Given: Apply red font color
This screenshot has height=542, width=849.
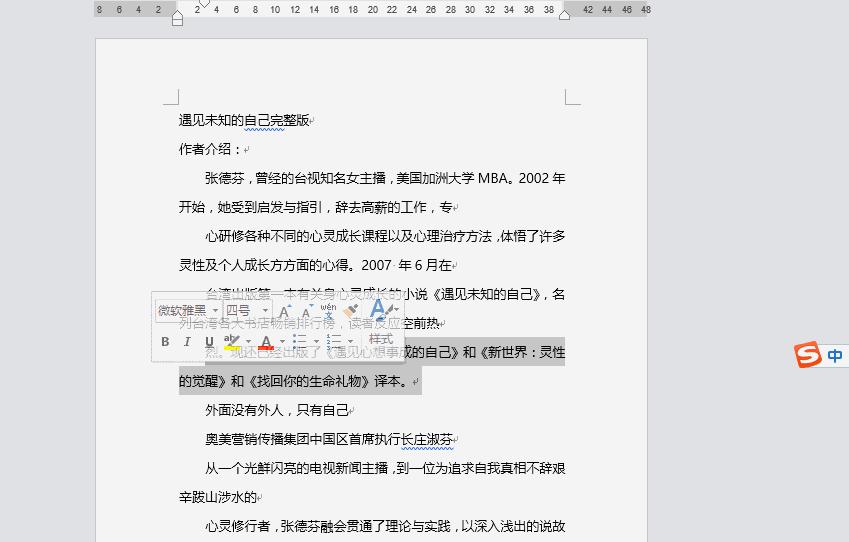Looking at the screenshot, I should pyautogui.click(x=266, y=342).
